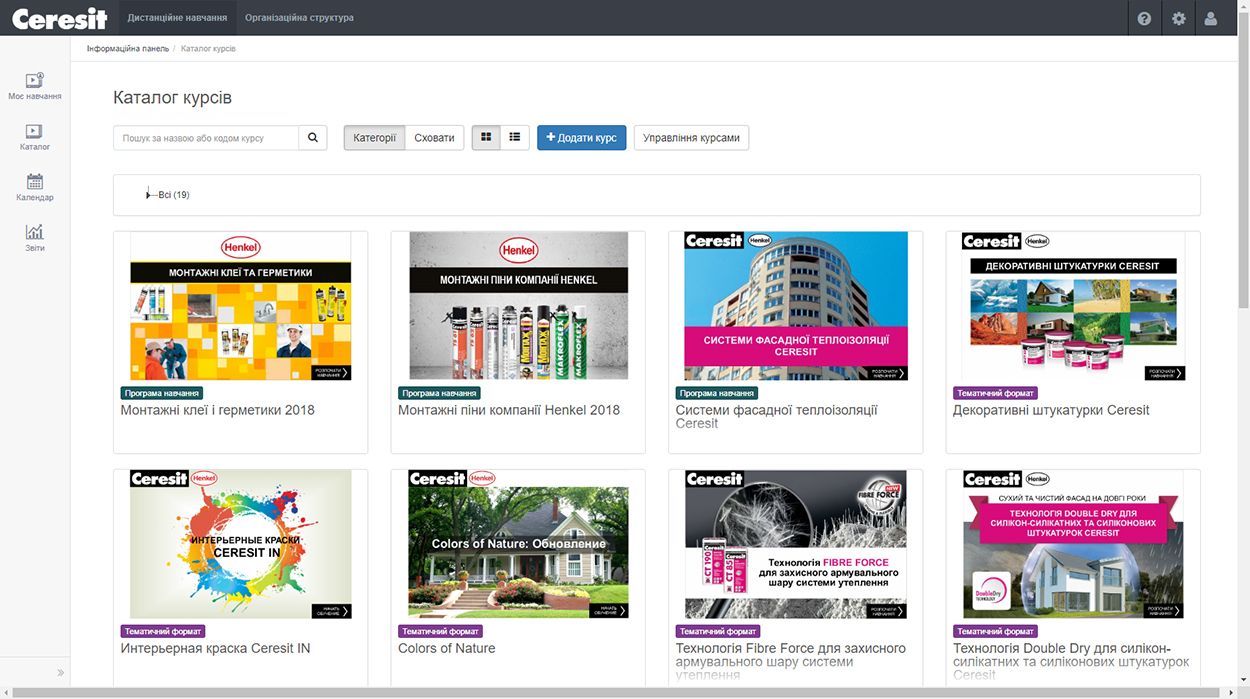Switch to grid view of courses
Screen dimensions: 1250x699
click(487, 137)
